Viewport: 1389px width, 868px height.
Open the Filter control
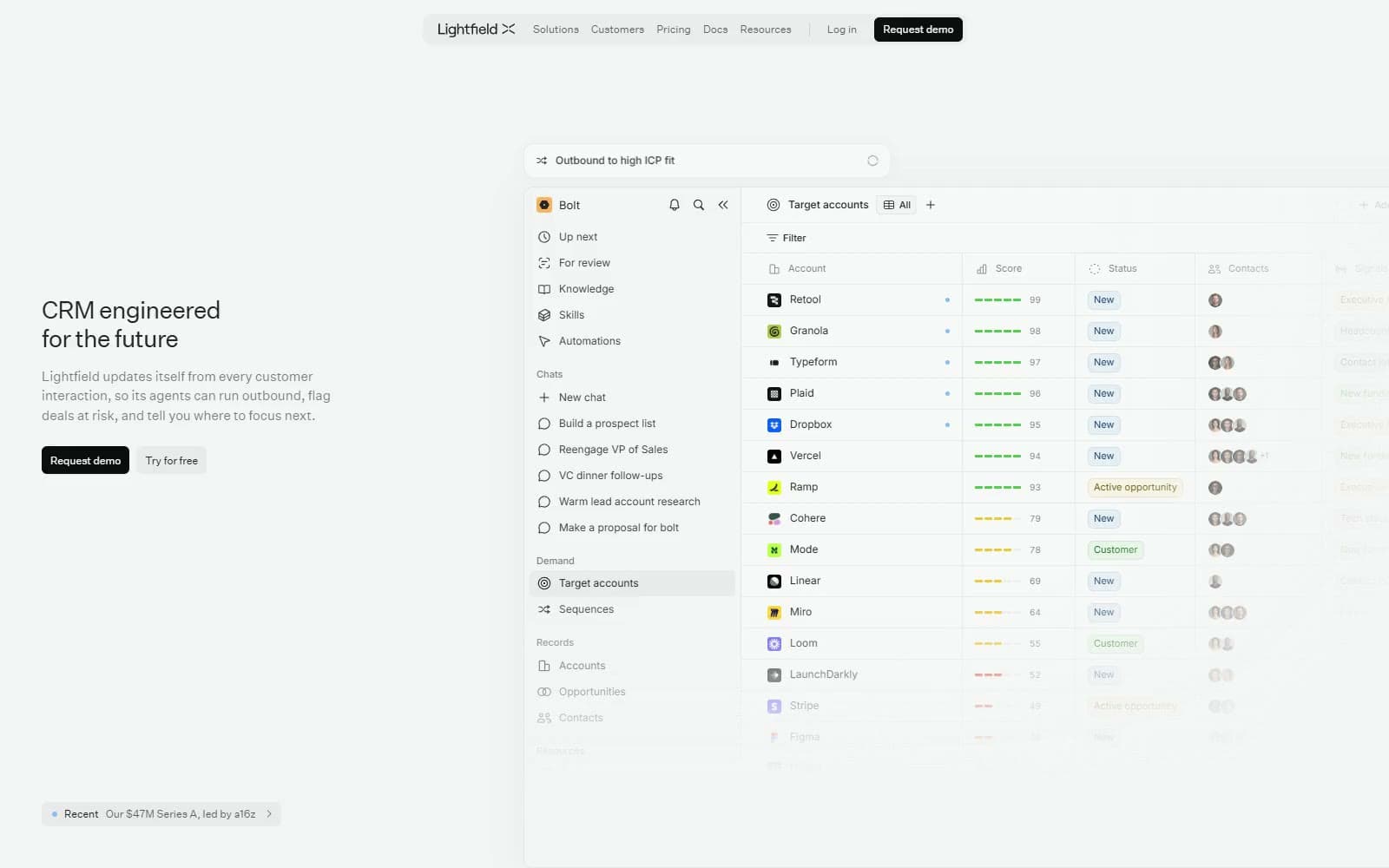[787, 238]
